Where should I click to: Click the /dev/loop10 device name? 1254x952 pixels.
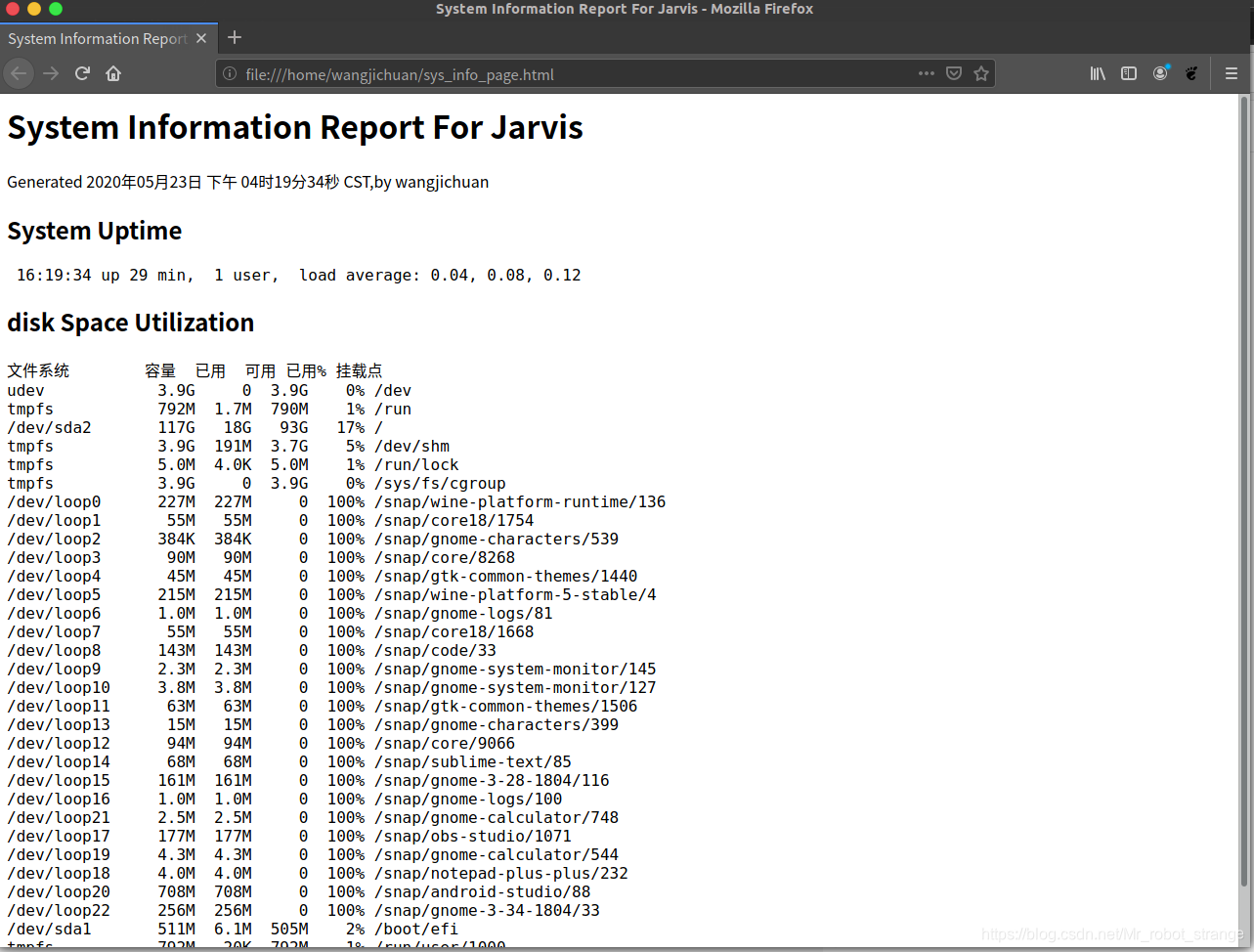coord(59,688)
